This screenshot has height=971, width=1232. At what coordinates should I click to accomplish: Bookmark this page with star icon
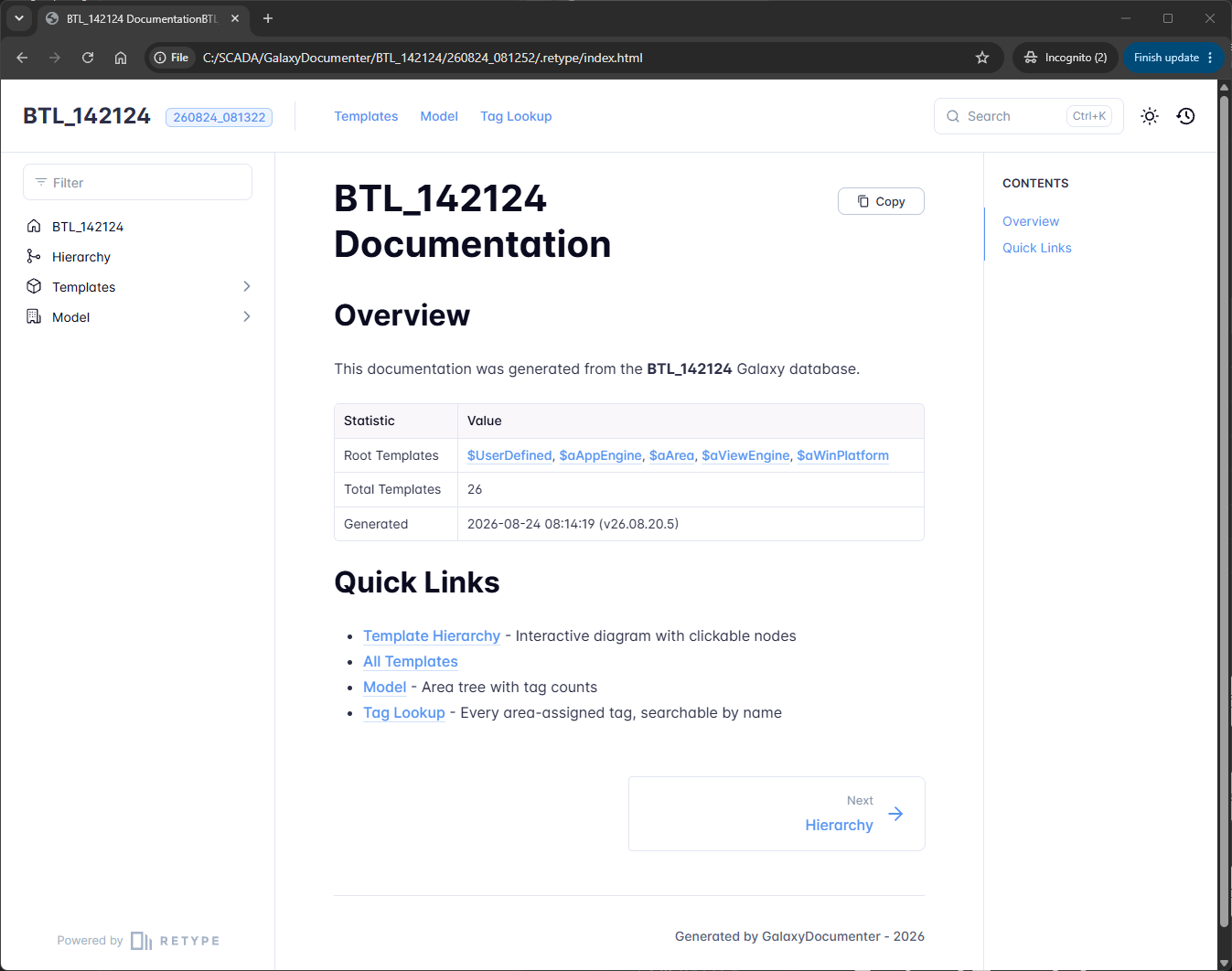click(982, 58)
